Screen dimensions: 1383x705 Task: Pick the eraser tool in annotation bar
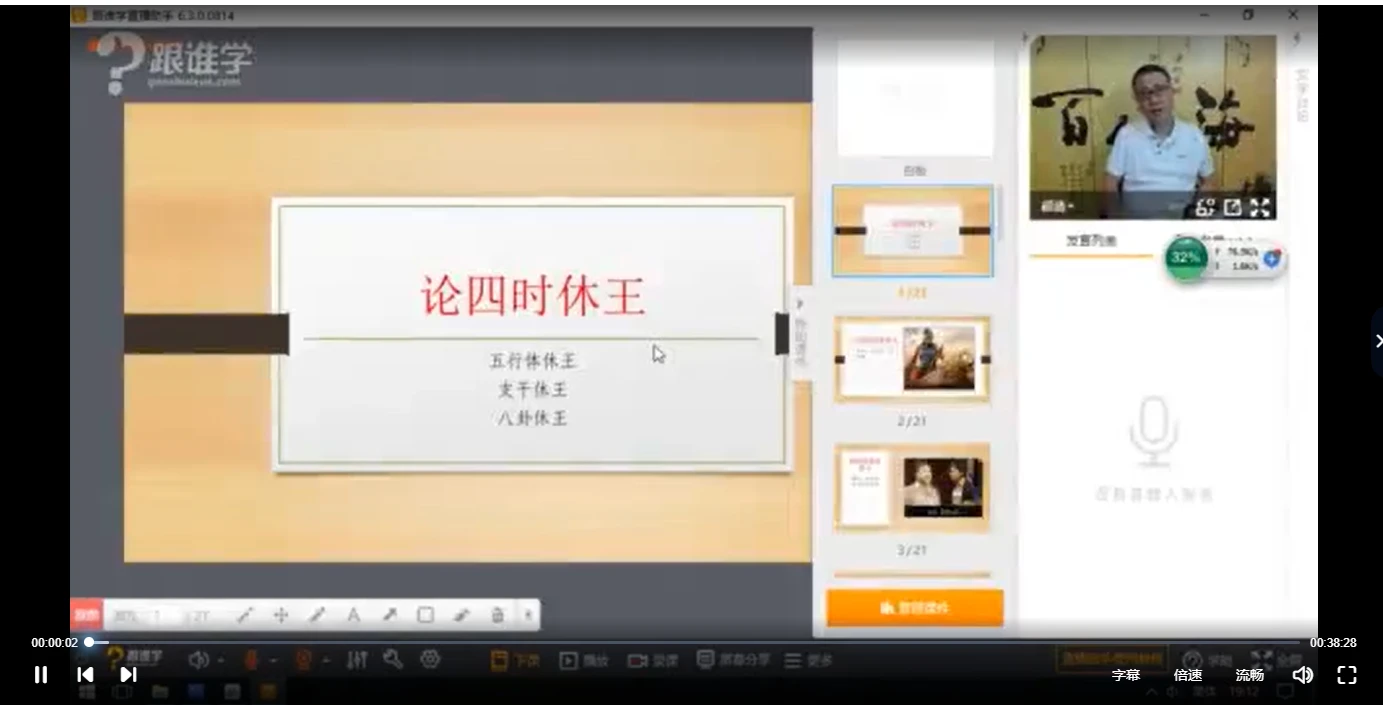click(x=461, y=615)
